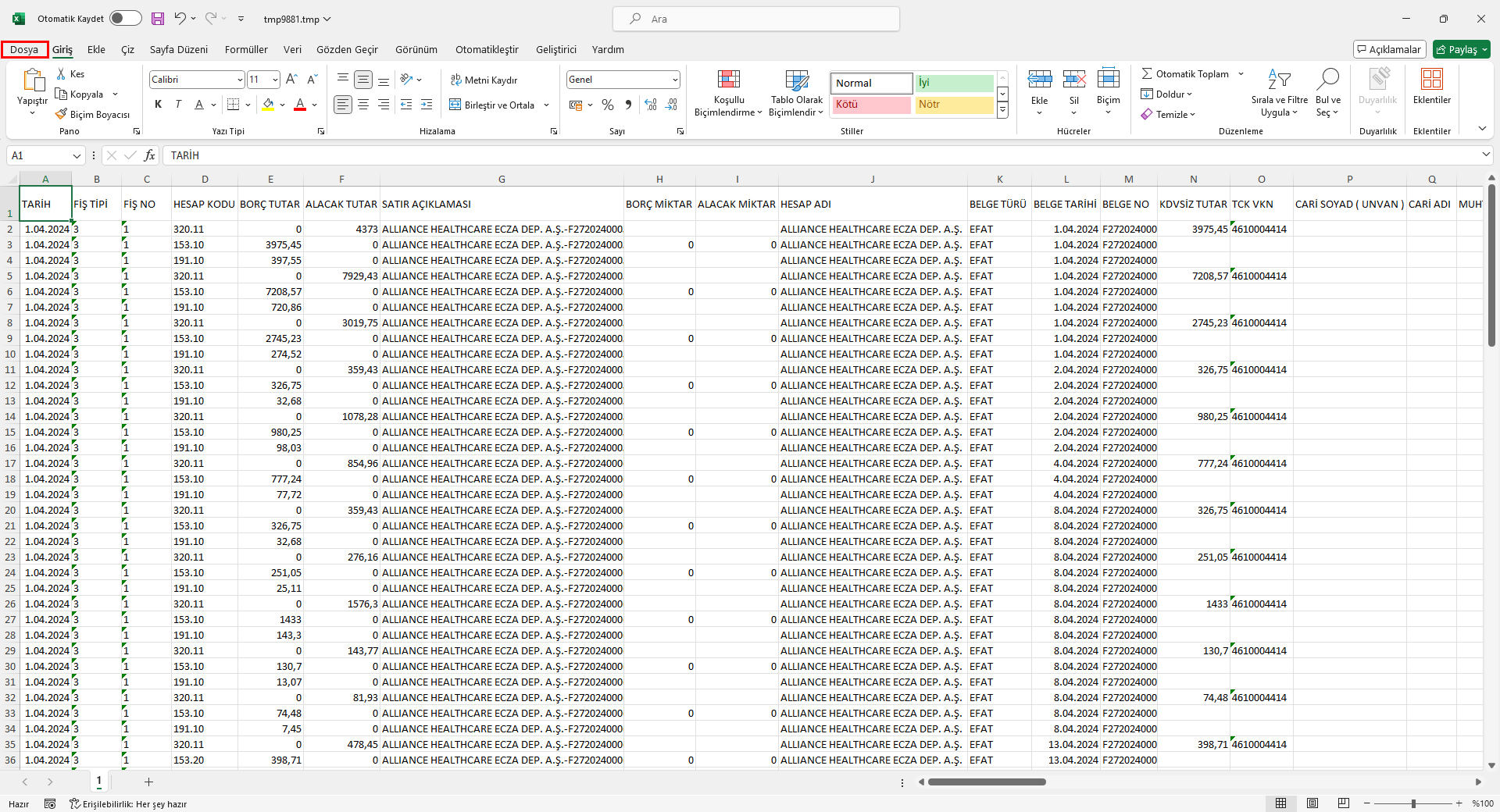Expand the Name Box dropdown arrow

coord(77,156)
